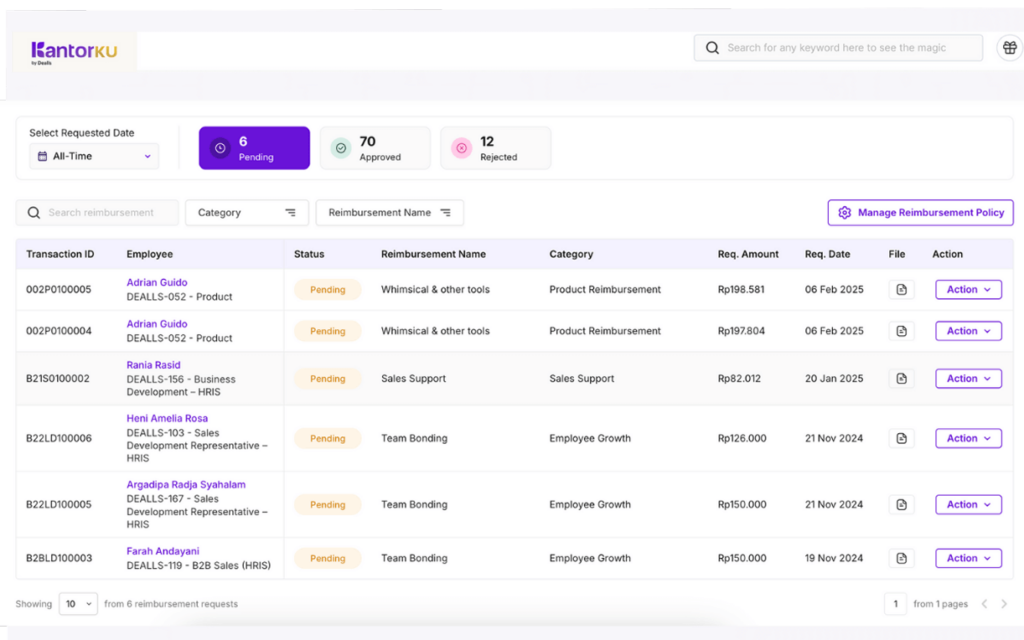
Task: Click the Search reimbursement input field
Action: pos(100,212)
